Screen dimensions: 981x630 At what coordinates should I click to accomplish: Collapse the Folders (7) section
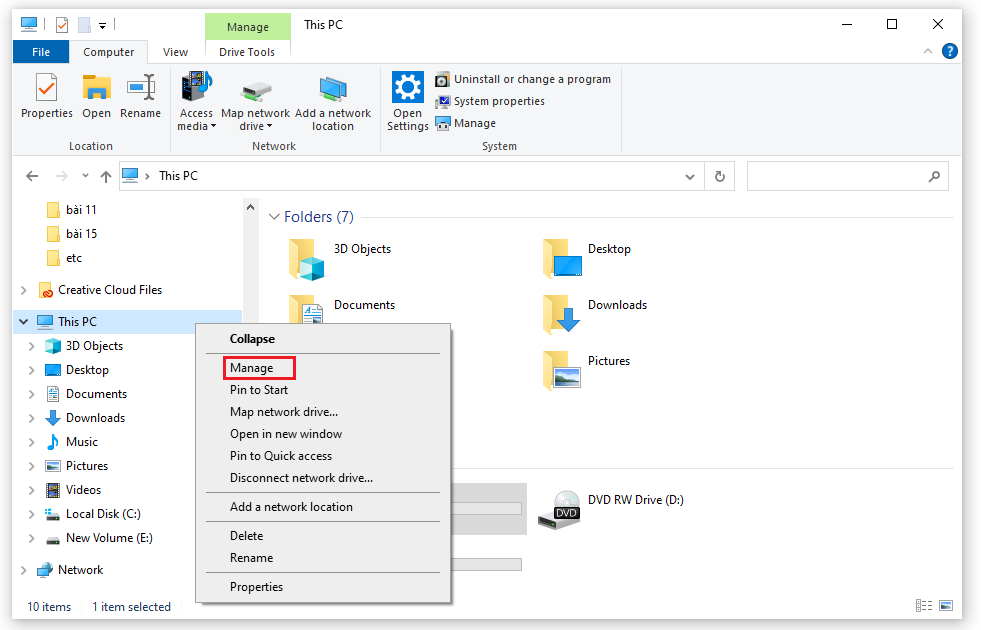(274, 216)
